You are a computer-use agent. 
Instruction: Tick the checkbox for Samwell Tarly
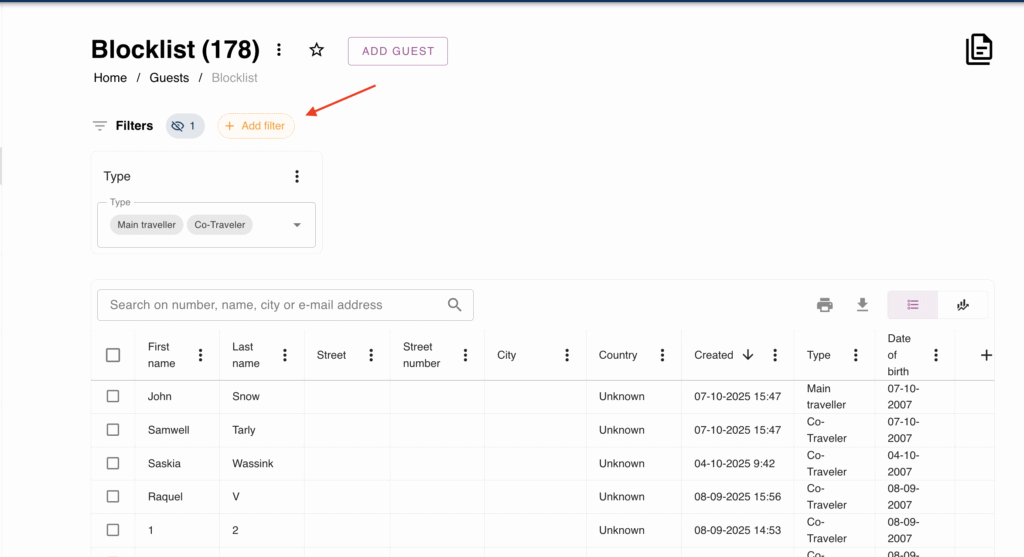113,430
